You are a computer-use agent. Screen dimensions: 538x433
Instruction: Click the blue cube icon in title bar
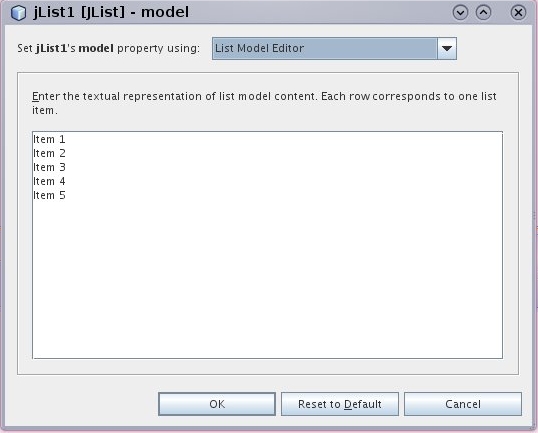[18, 13]
